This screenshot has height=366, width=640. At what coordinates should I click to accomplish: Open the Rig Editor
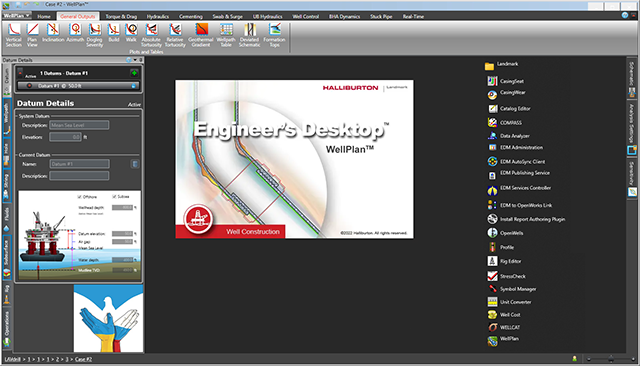pos(504,261)
